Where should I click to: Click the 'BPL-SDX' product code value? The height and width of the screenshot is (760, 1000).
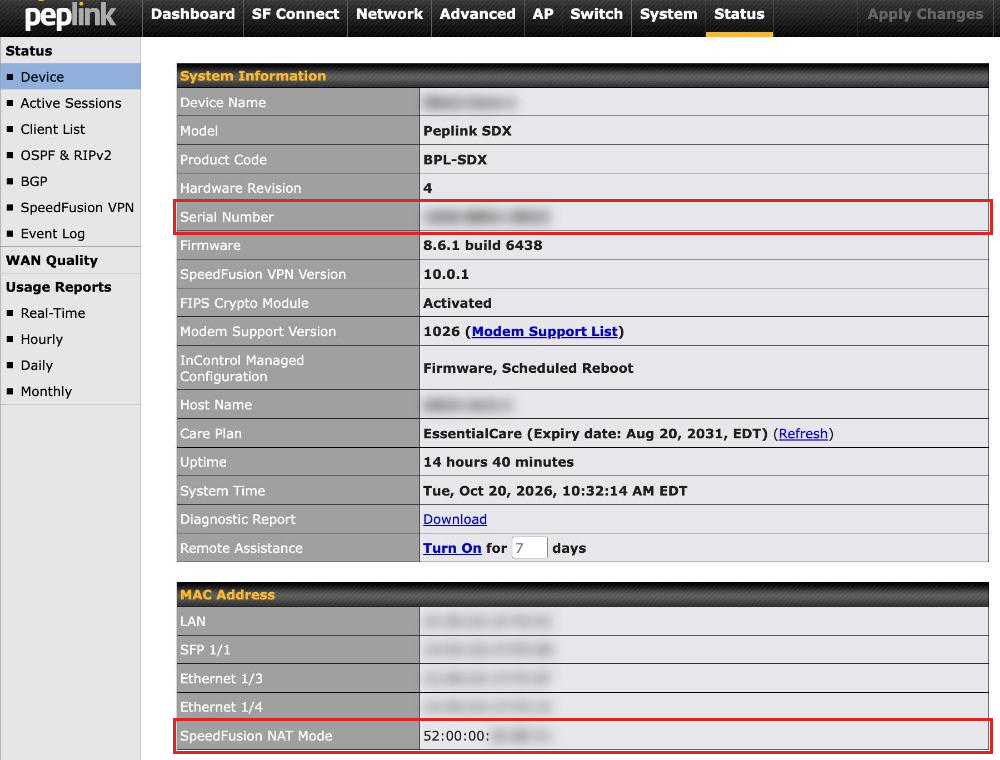click(x=455, y=159)
